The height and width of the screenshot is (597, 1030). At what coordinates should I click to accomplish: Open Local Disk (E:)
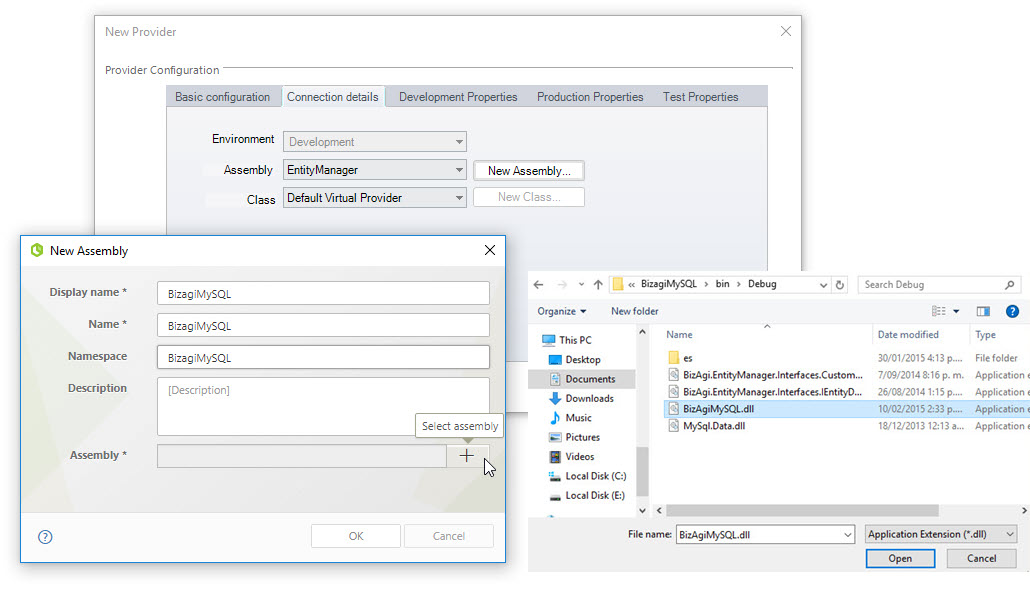click(587, 495)
